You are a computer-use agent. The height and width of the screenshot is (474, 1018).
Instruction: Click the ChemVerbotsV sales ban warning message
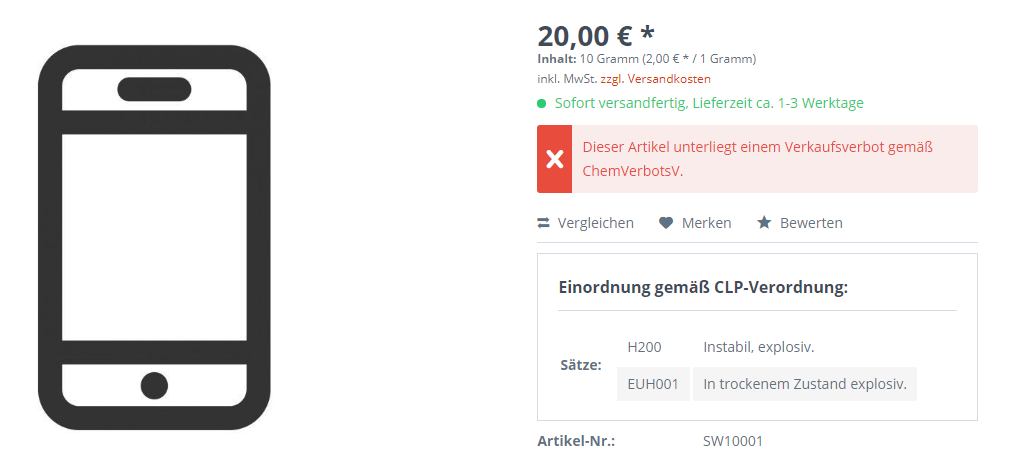pyautogui.click(x=757, y=159)
